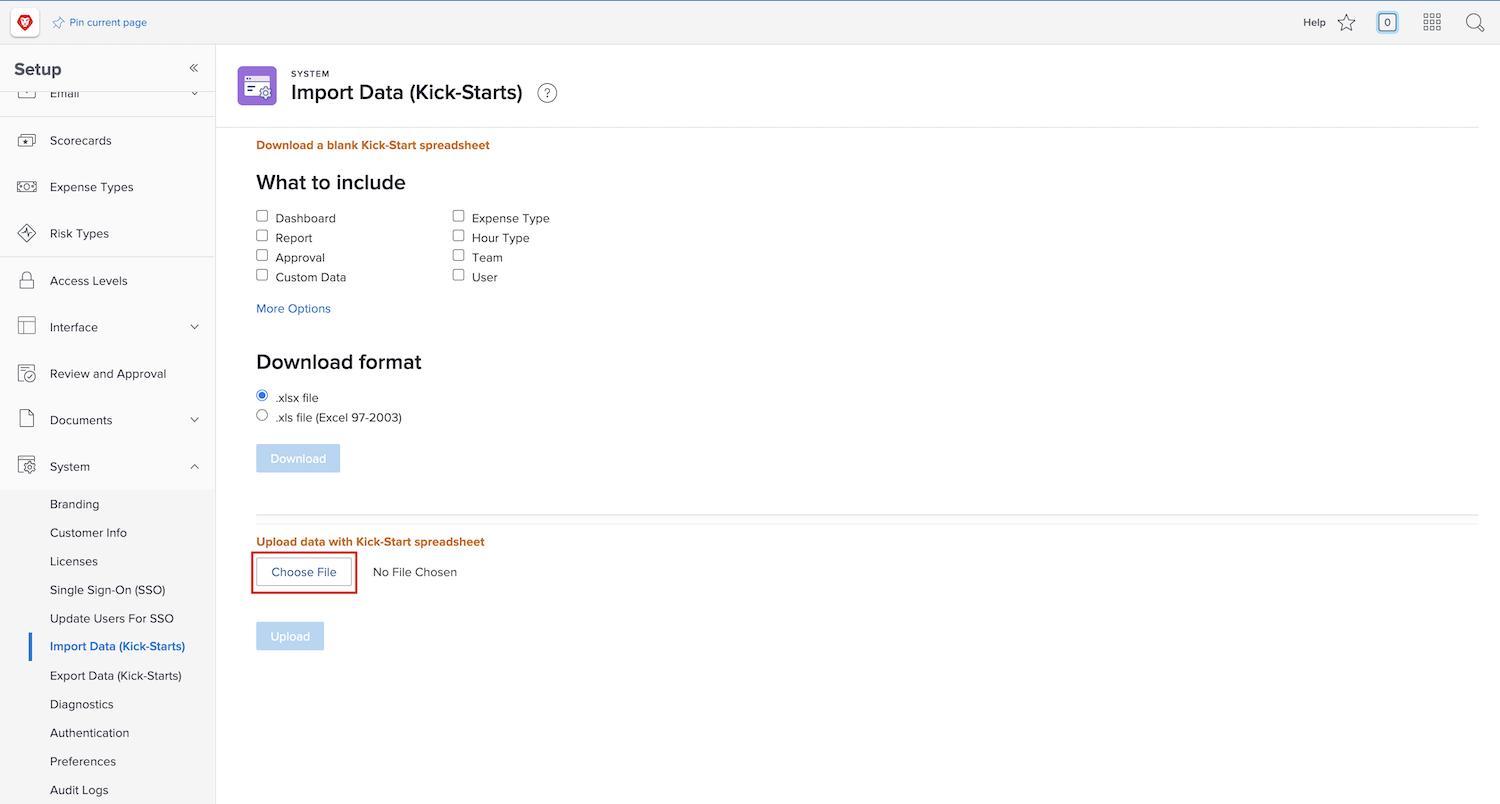Expand the Interface sidebar section

(194, 326)
